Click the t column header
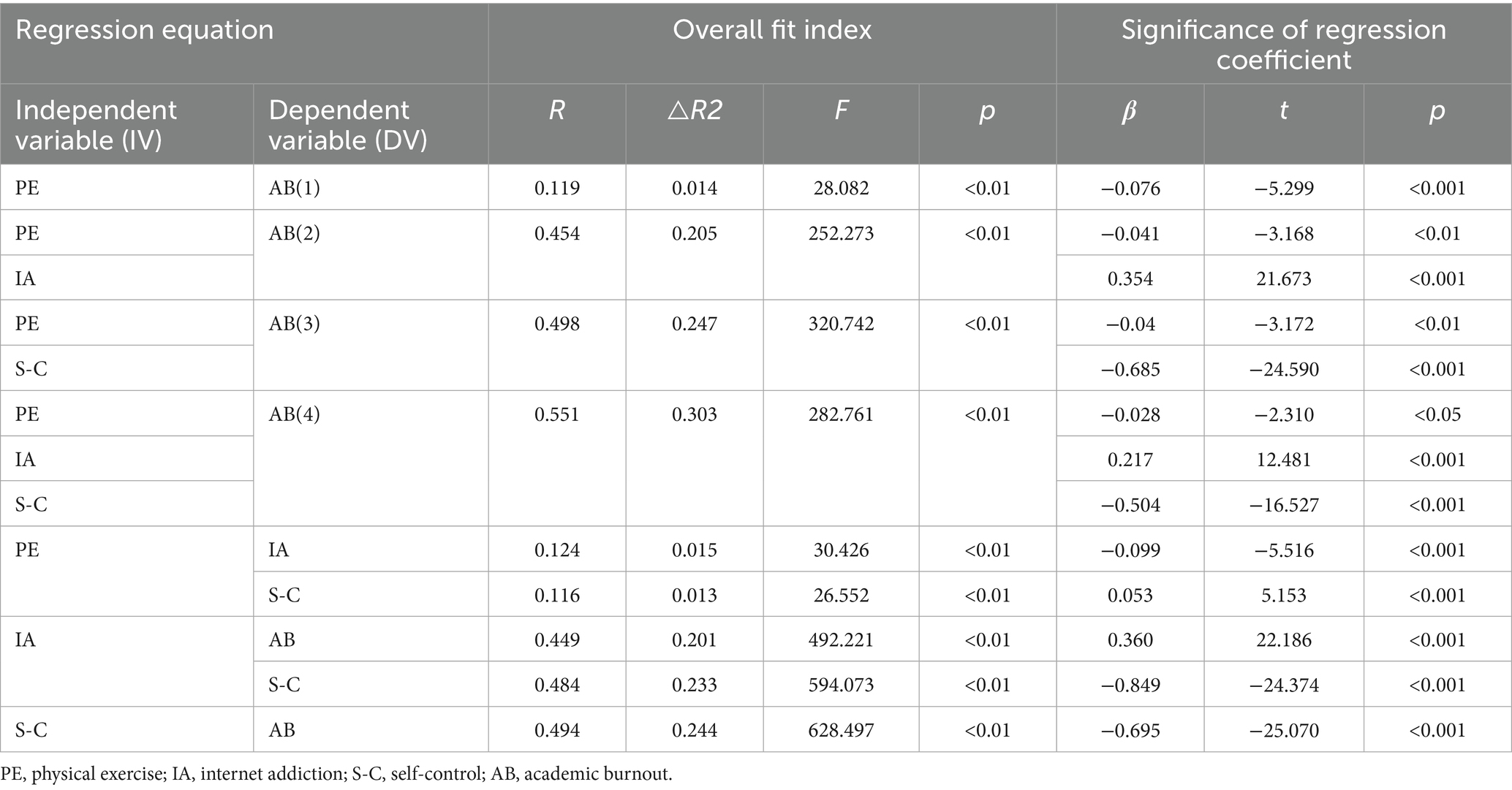 [x=1283, y=110]
